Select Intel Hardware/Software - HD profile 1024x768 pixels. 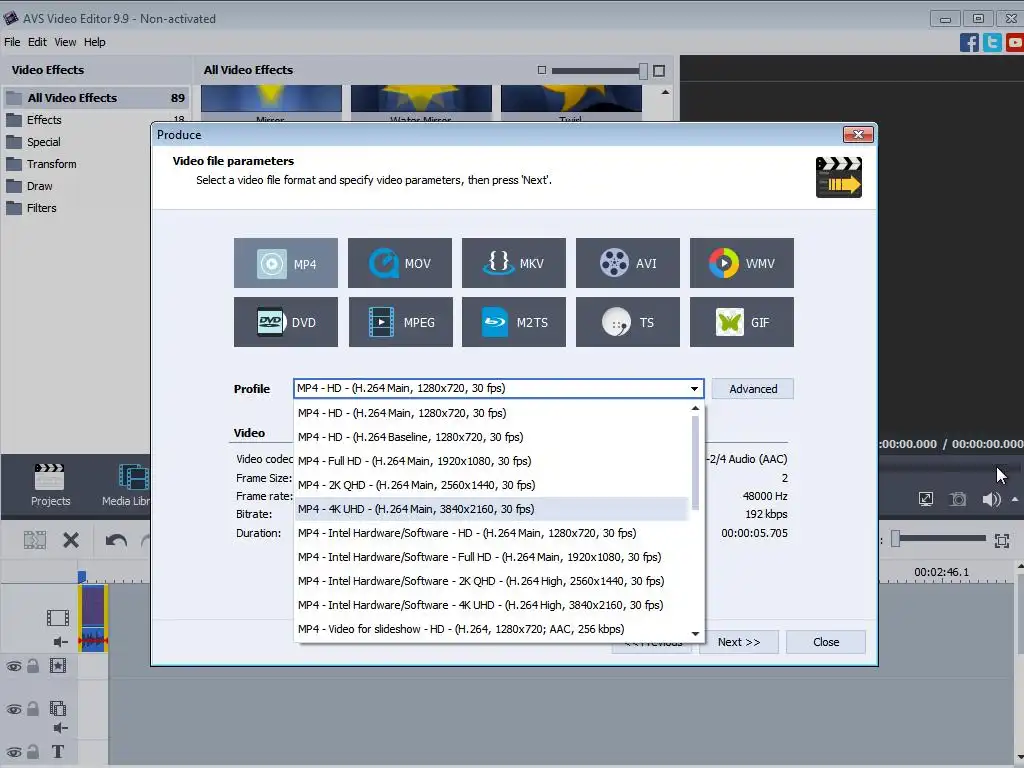[x=491, y=533]
